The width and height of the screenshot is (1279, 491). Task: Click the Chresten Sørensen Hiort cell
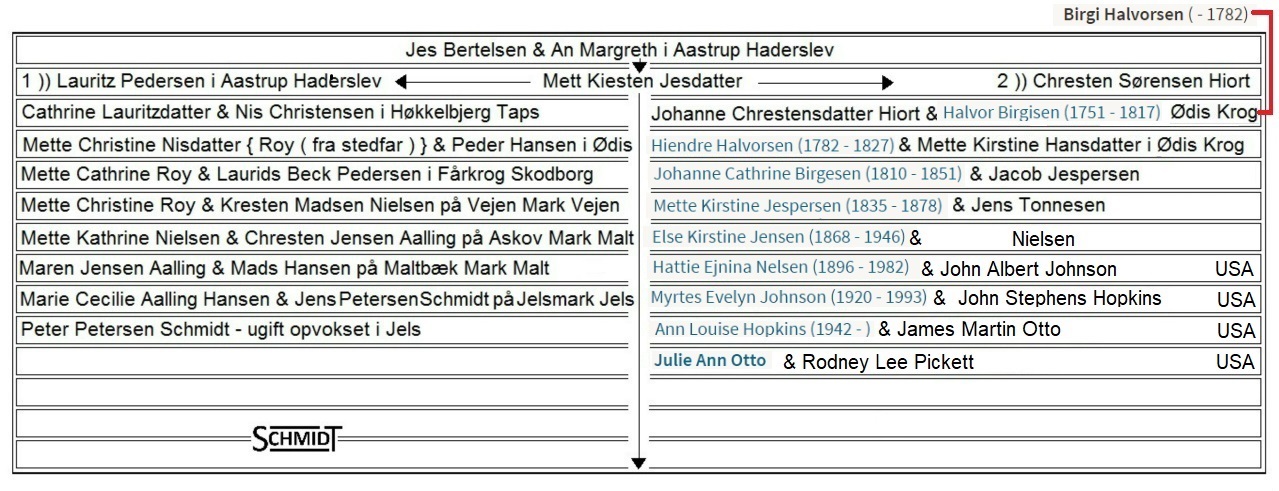point(1123,81)
